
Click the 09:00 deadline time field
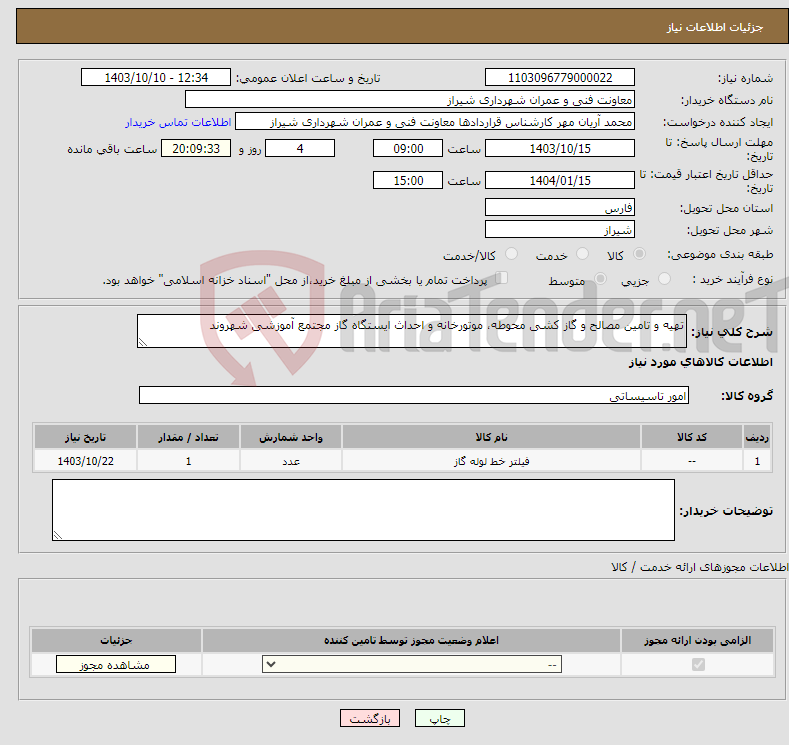click(x=408, y=148)
